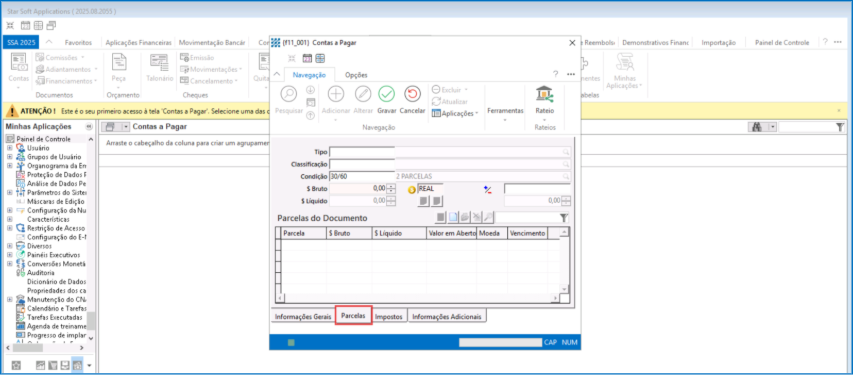853x375 pixels.
Task: Open the Financiamentos dropdown
Action: pos(67,81)
